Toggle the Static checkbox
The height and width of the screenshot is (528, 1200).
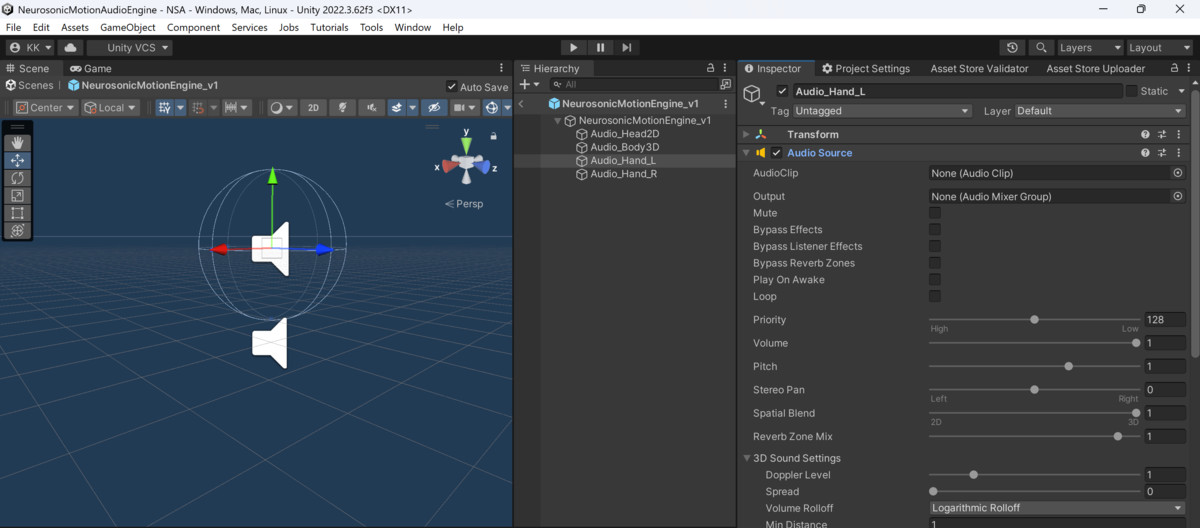[1131, 91]
